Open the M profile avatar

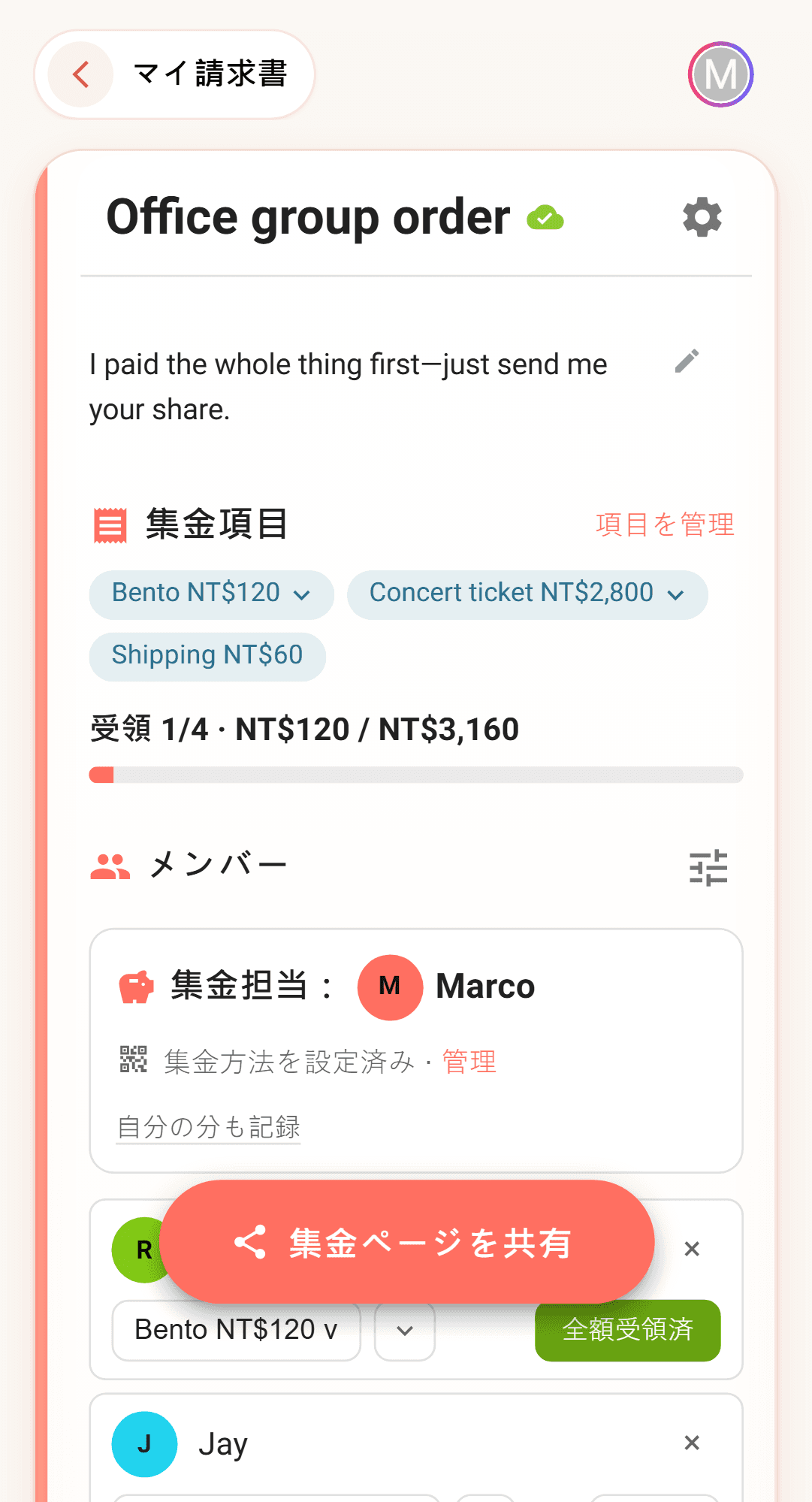point(721,74)
